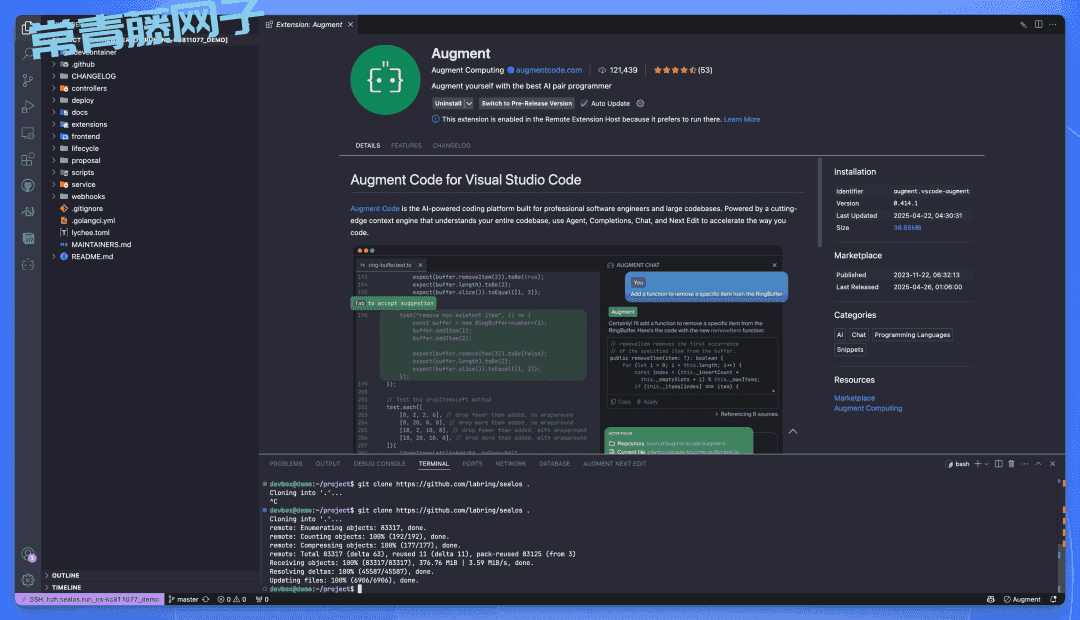Switch to the OUTPUT panel tab
This screenshot has height=620, width=1080.
(328, 464)
